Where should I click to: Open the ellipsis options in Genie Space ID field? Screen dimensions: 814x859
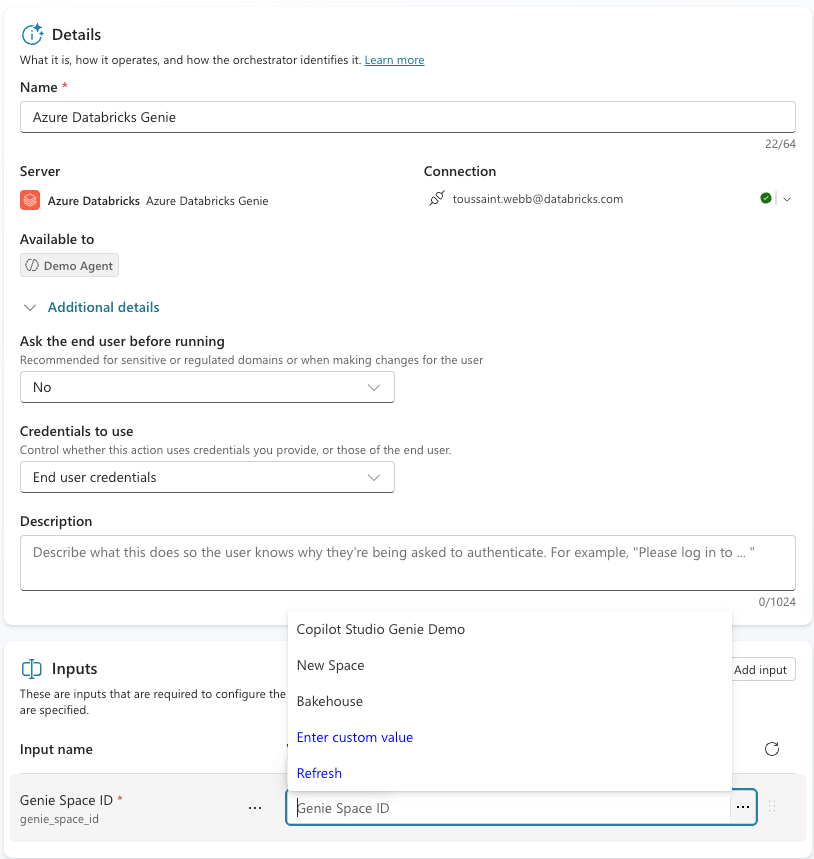(742, 807)
